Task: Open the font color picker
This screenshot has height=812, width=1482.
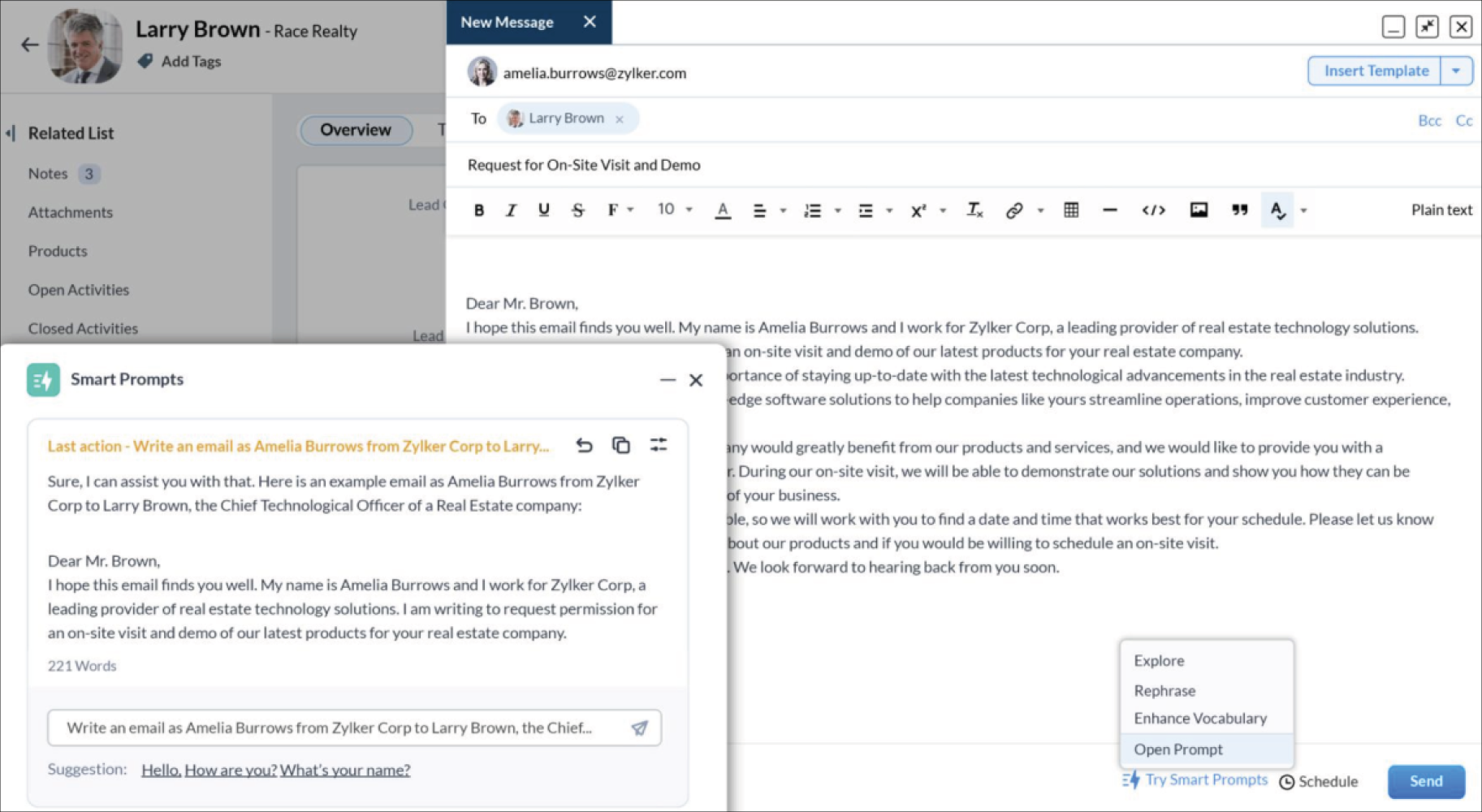Action: 723,209
